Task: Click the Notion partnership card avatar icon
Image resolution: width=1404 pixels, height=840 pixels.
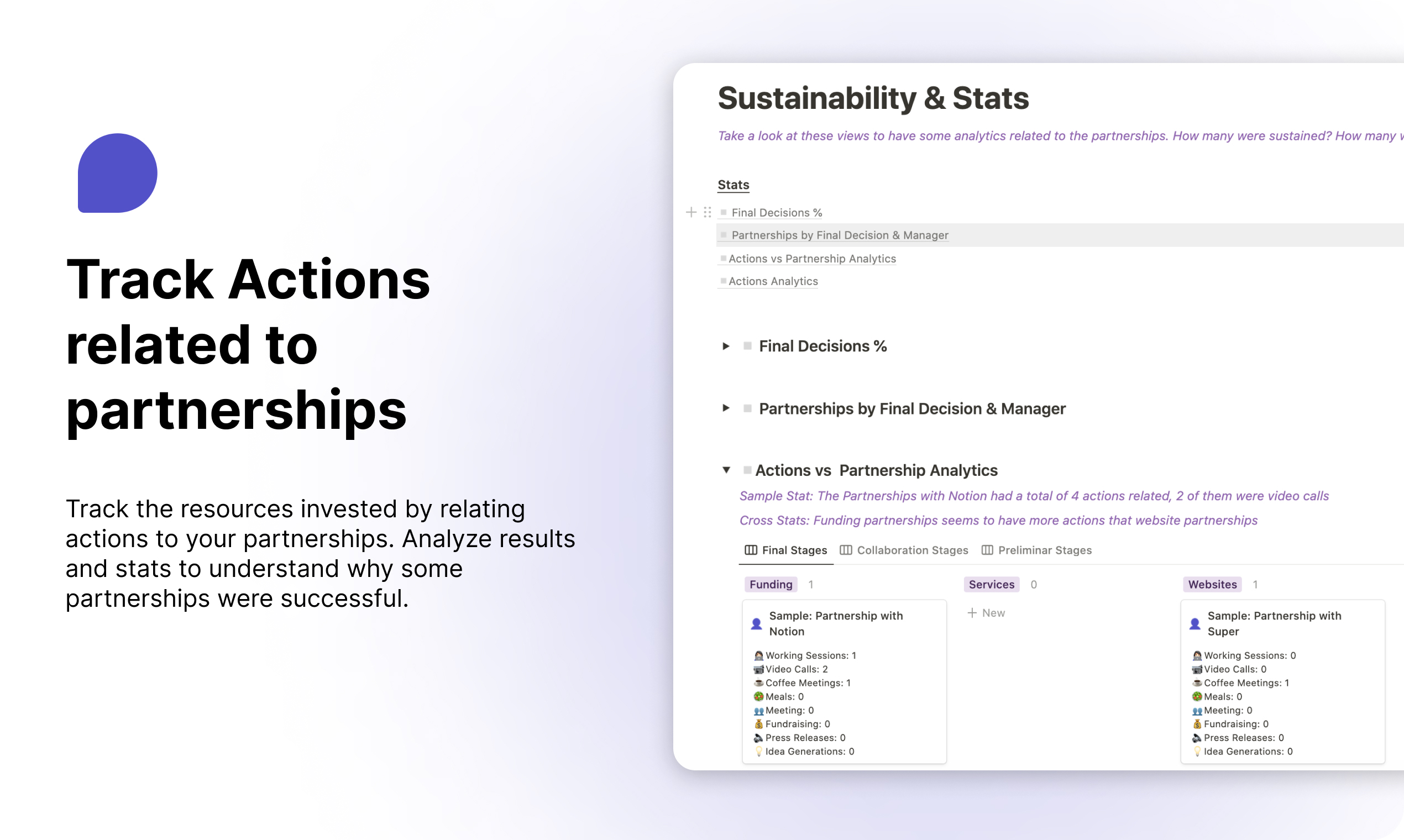Action: point(756,624)
